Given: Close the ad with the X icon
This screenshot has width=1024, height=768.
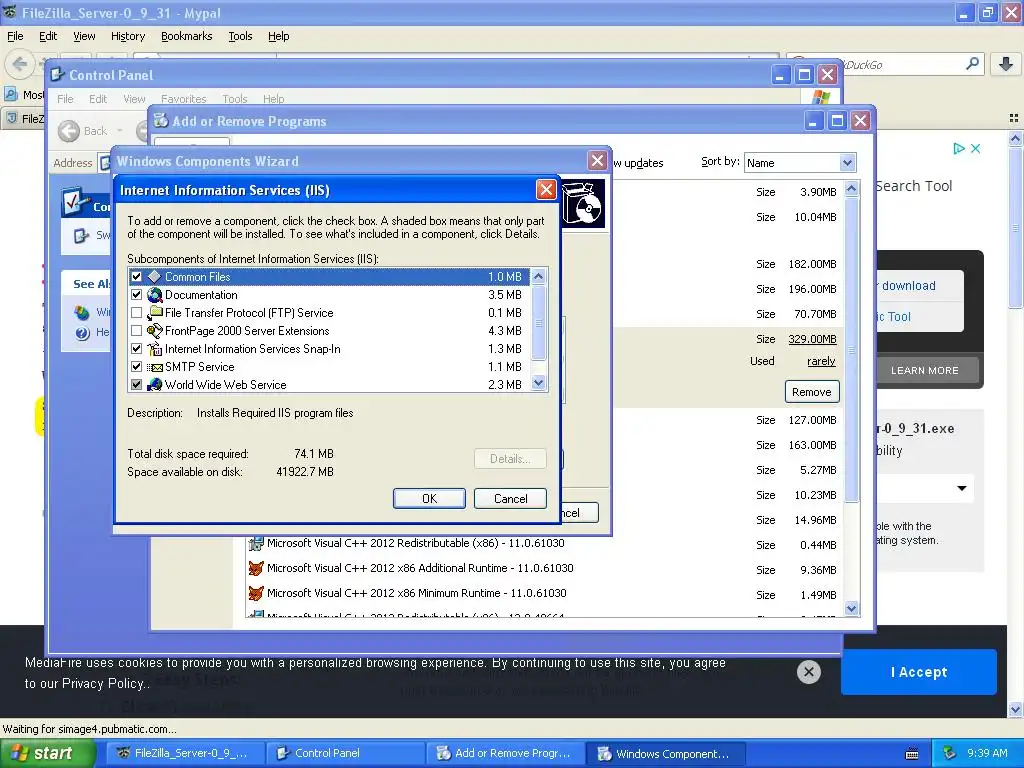Looking at the screenshot, I should 976,148.
